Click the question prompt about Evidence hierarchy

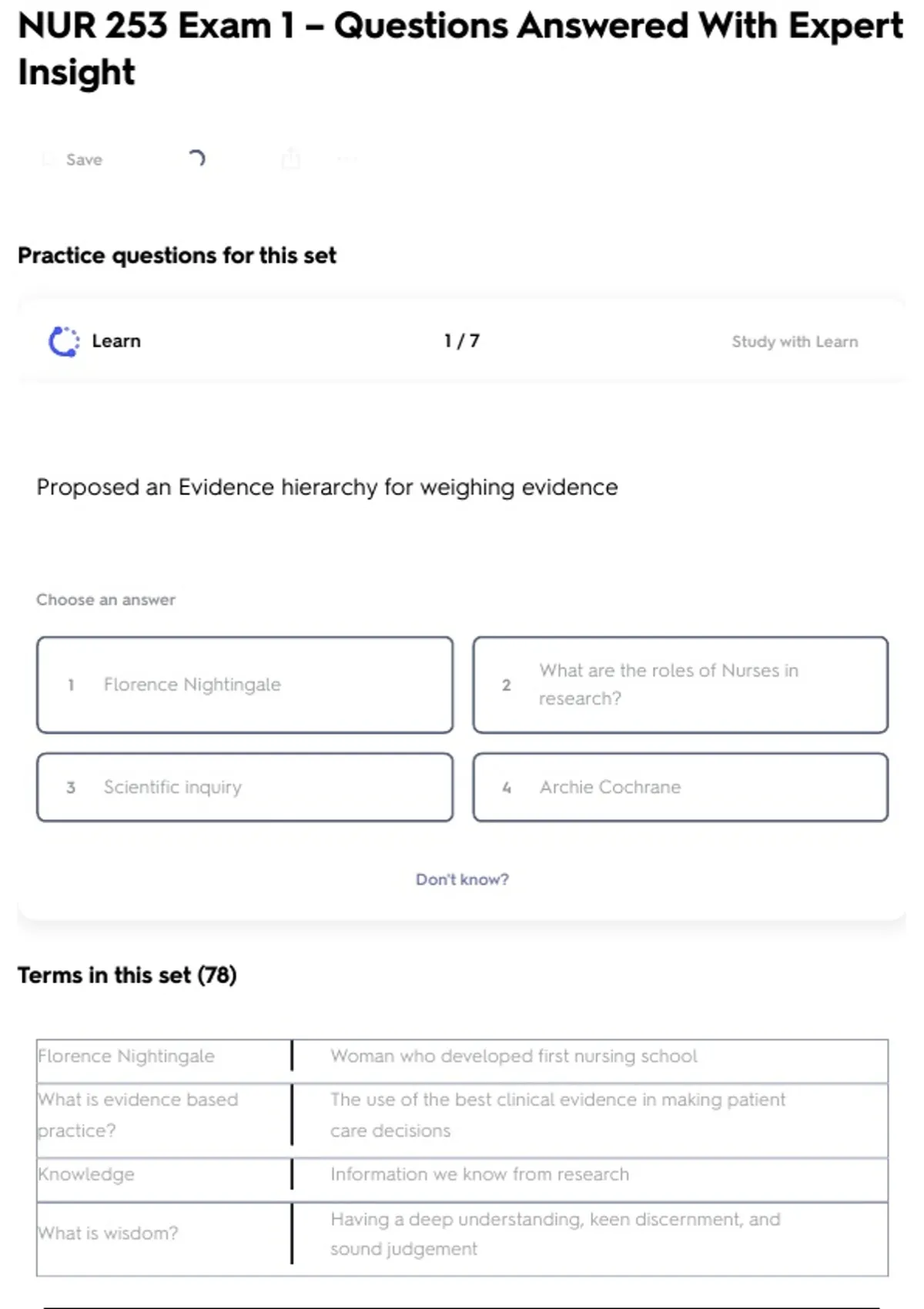pos(327,487)
